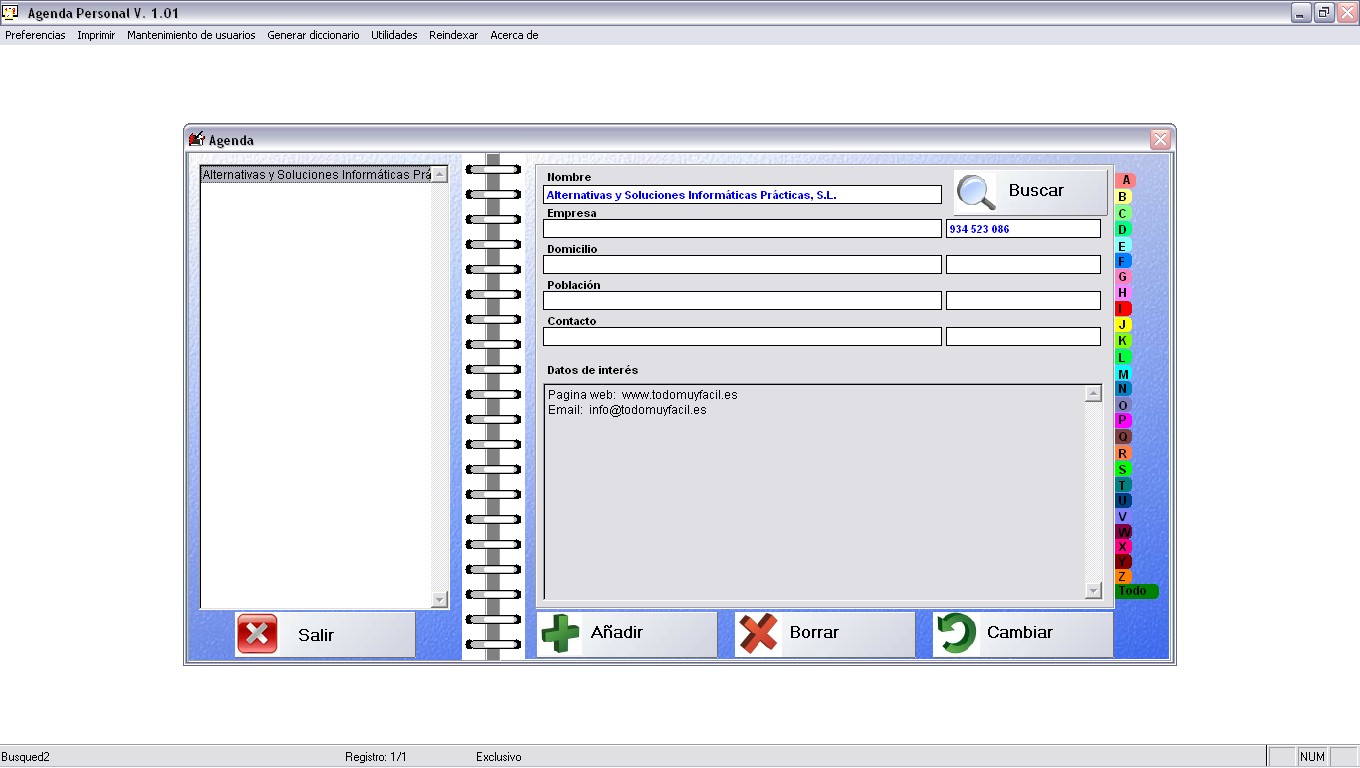This screenshot has height=768, width=1360.
Task: Click inside Datos de interés text area
Action: (814, 492)
